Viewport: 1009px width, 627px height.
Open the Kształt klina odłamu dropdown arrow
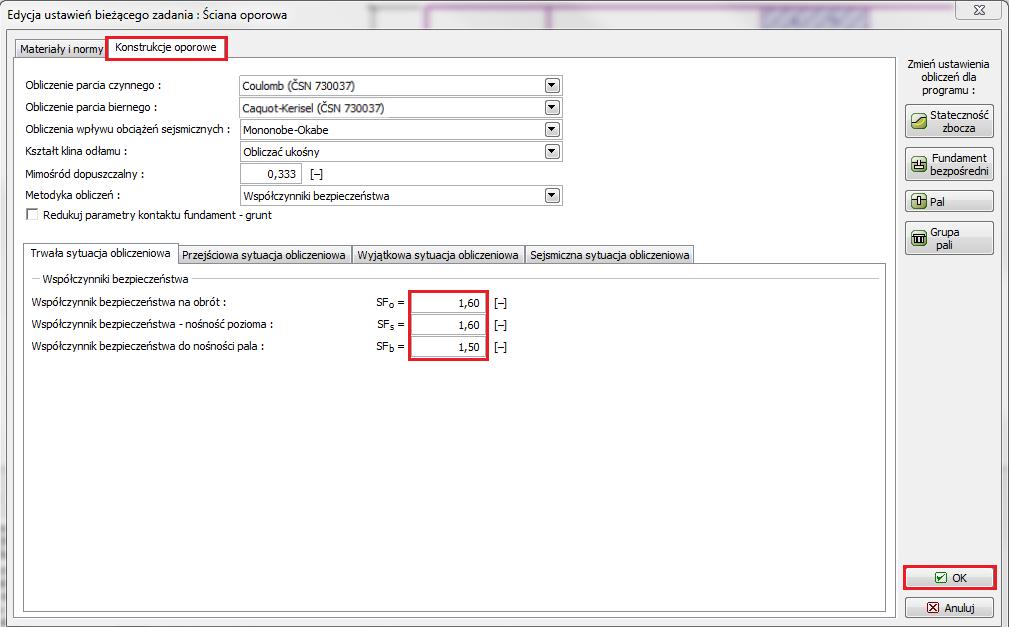tap(552, 151)
